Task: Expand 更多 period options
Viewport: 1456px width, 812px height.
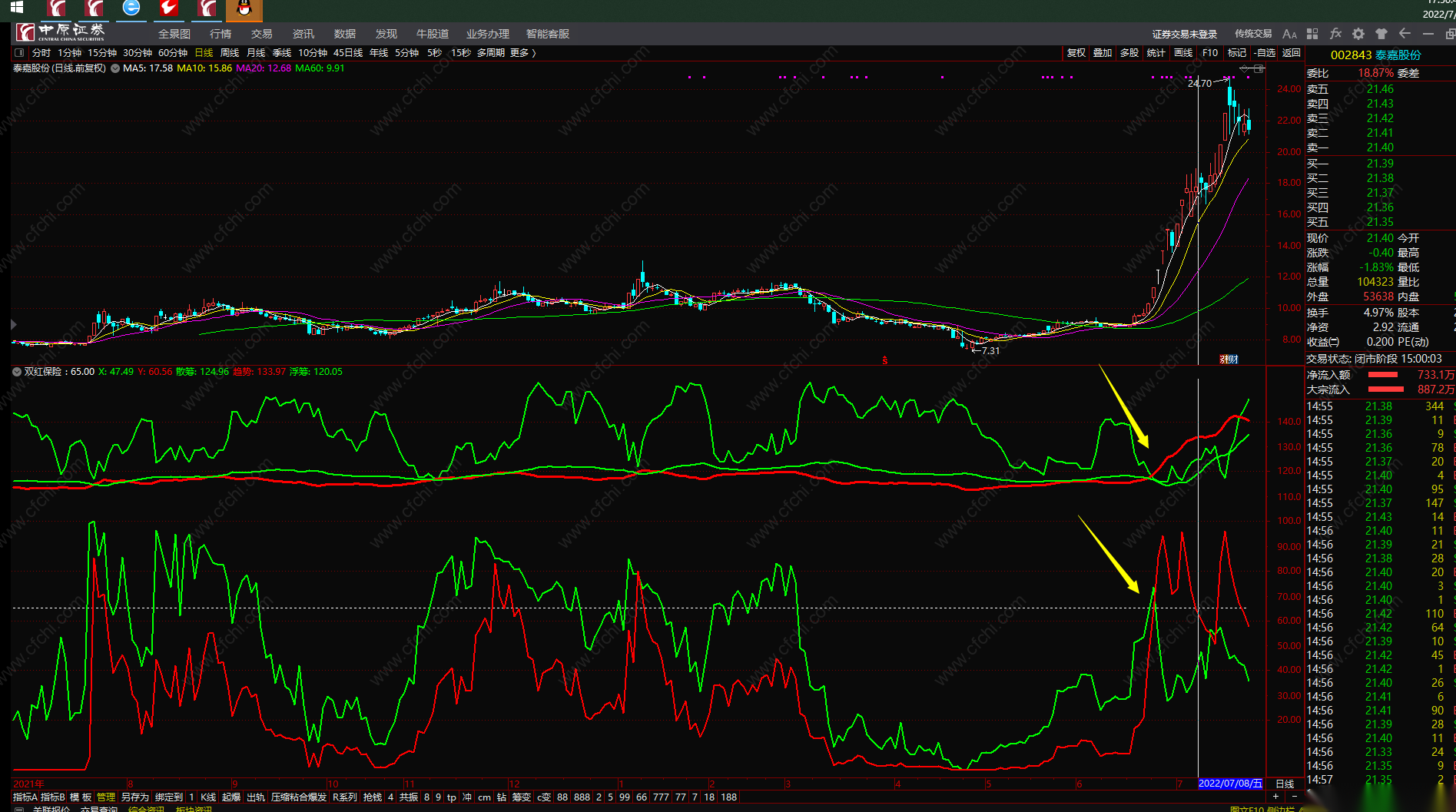Action: 522,53
